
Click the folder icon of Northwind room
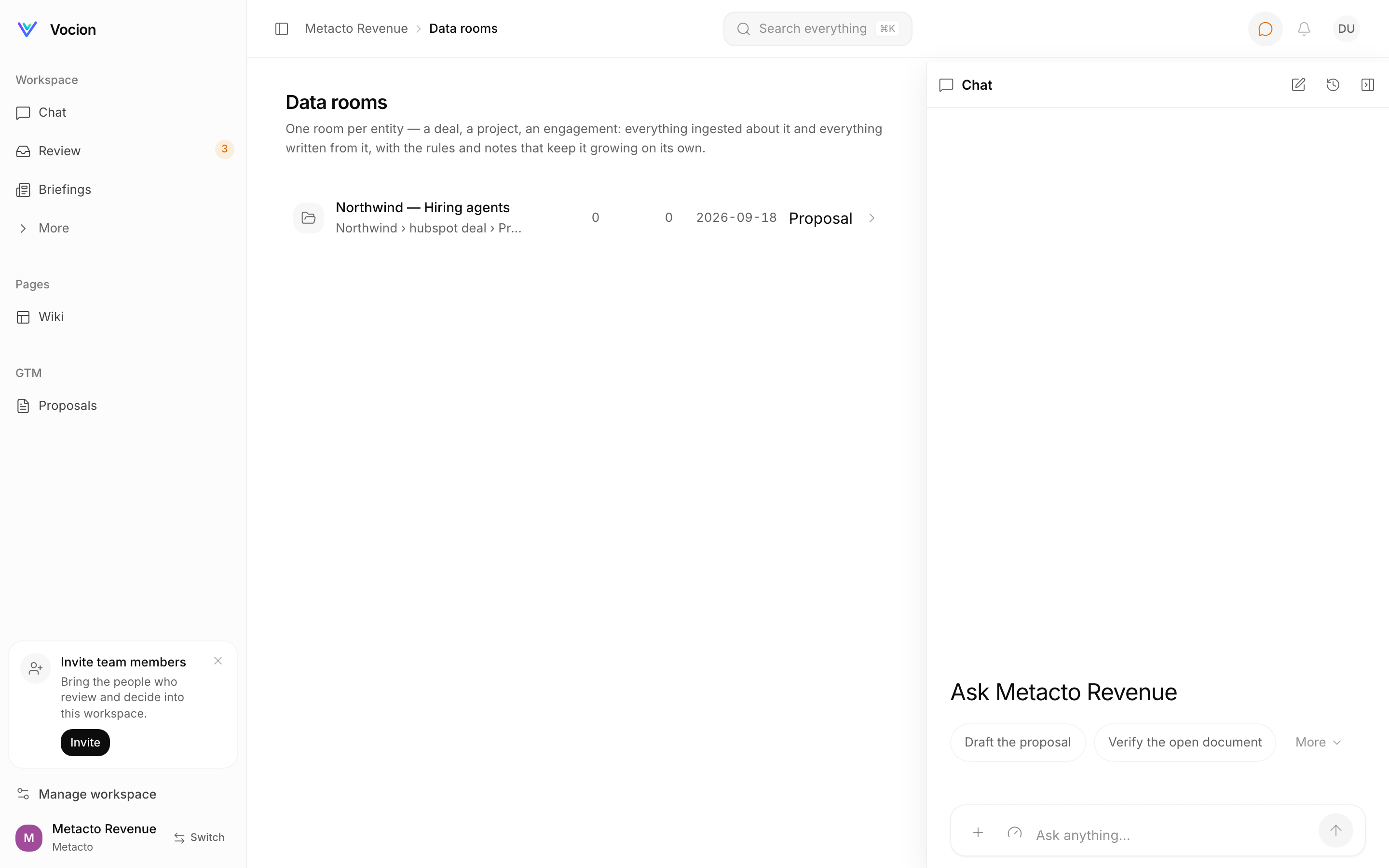[309, 218]
